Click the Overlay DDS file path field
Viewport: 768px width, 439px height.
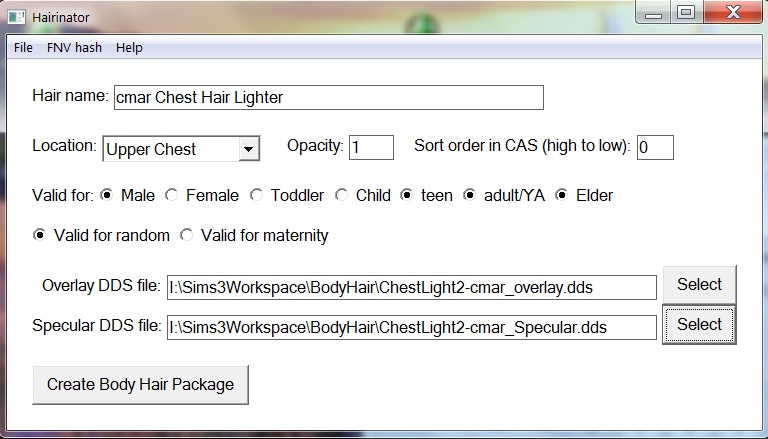[411, 288]
